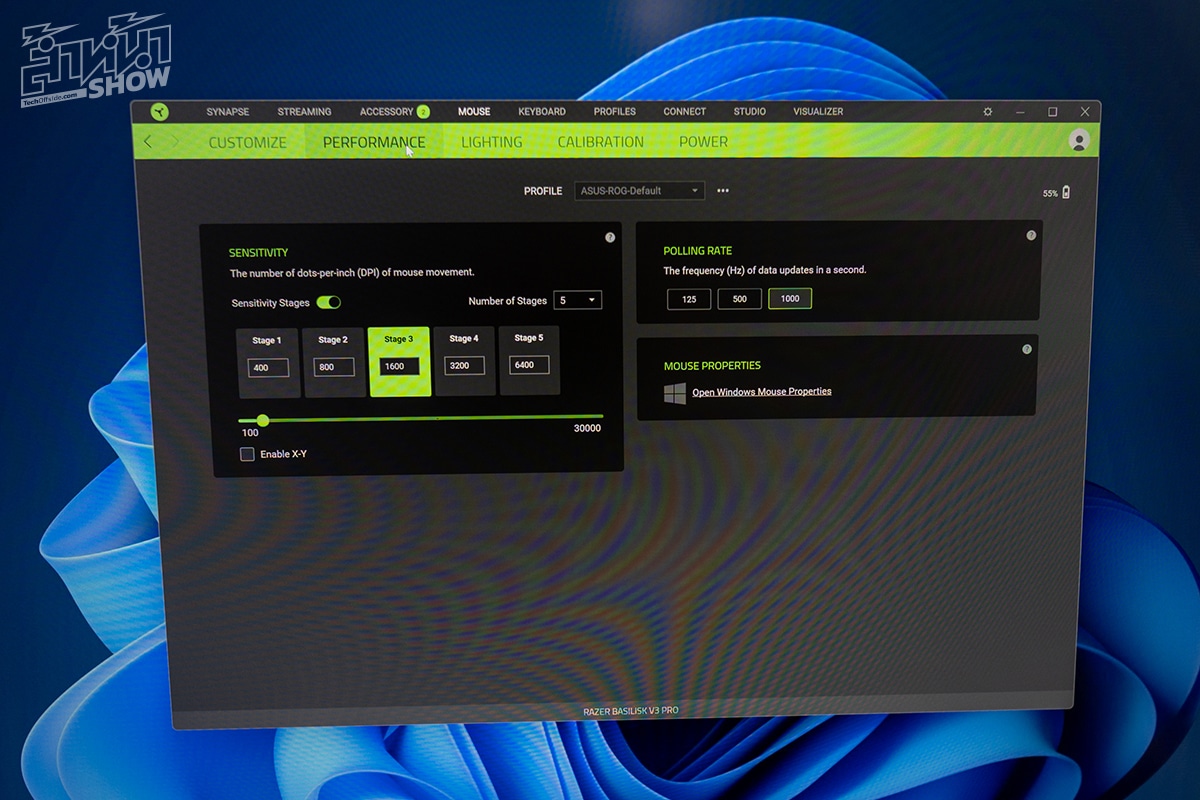
Task: Open the Keyboard tab
Action: (542, 112)
